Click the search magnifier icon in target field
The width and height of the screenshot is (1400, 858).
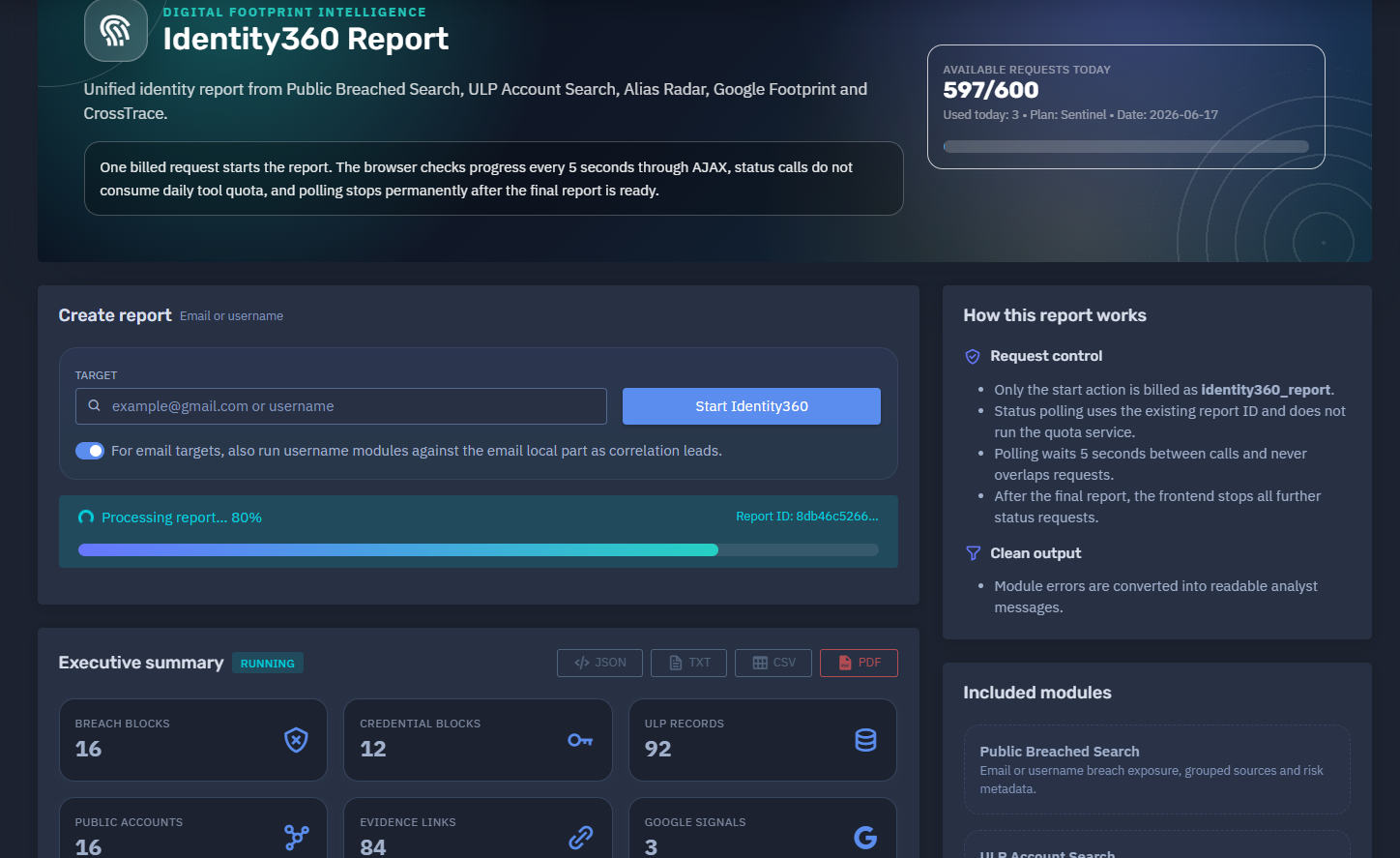(x=94, y=406)
